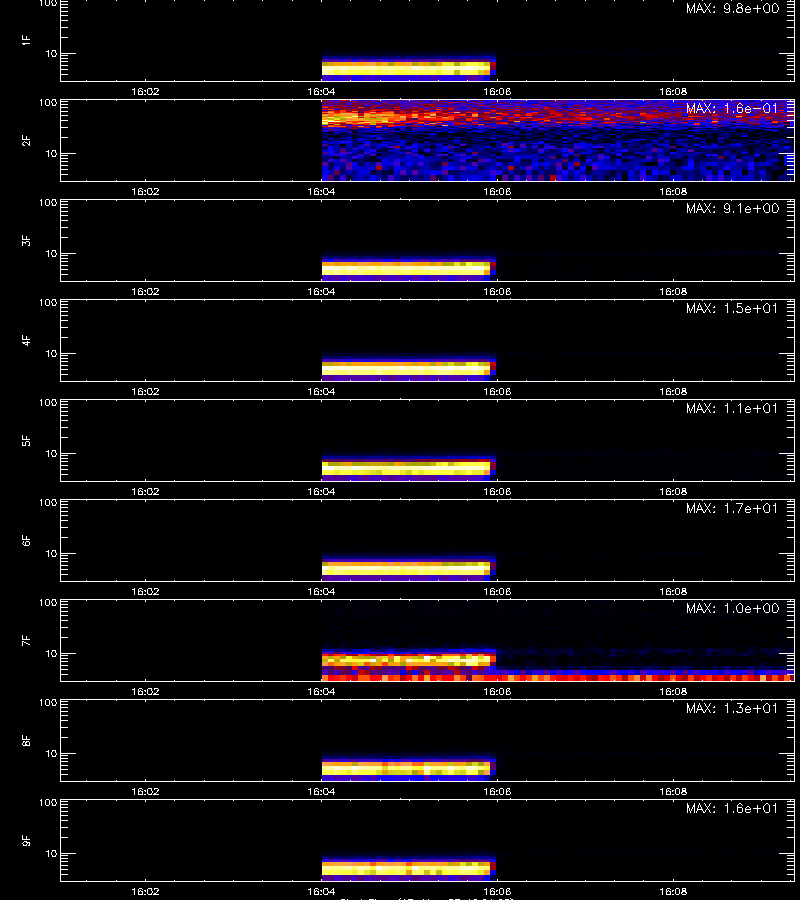Click the 16:04 time label below the 2F panel

[x=321, y=192]
